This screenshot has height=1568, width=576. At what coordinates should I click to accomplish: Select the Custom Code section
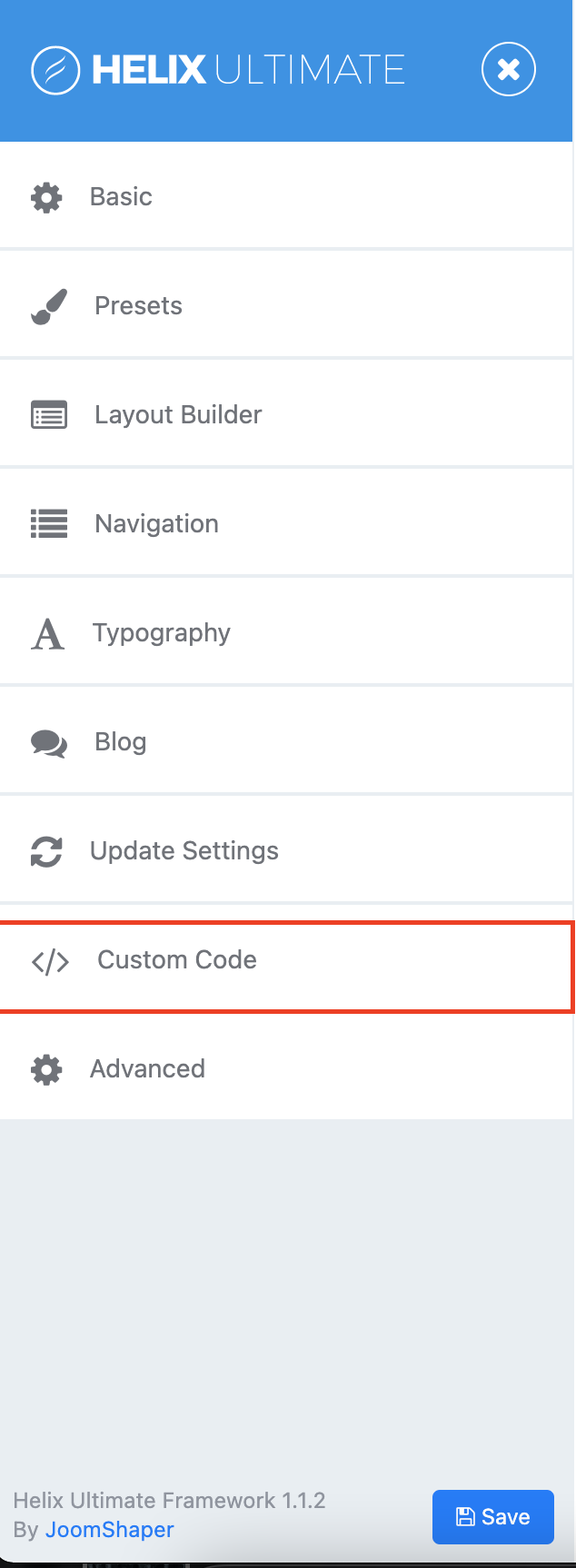177,960
